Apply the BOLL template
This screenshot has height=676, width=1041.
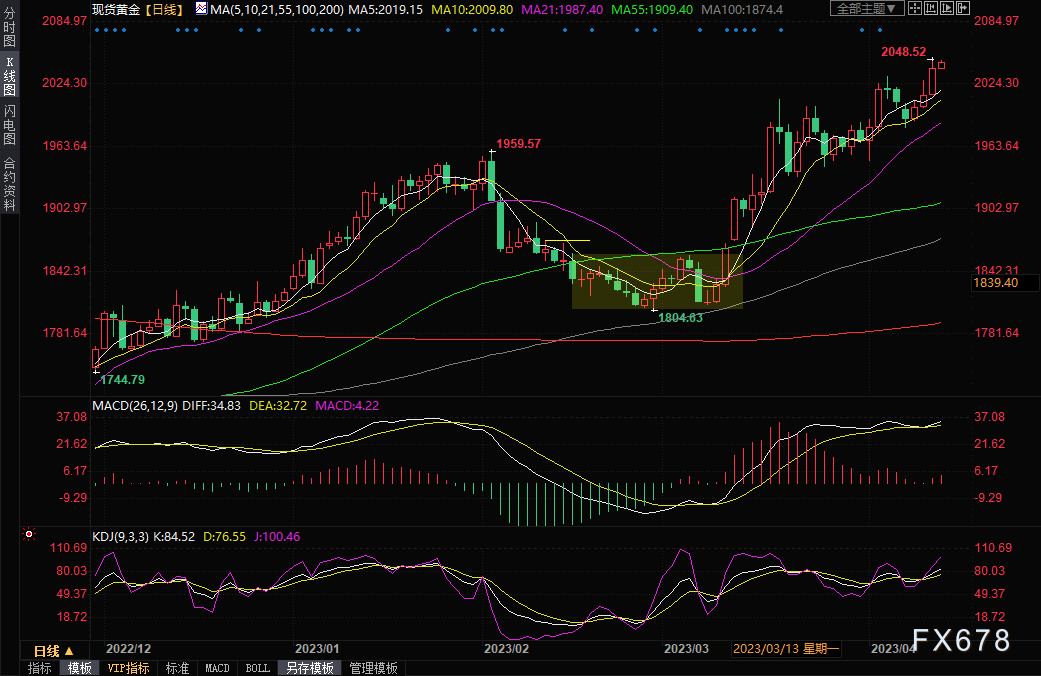pos(257,668)
